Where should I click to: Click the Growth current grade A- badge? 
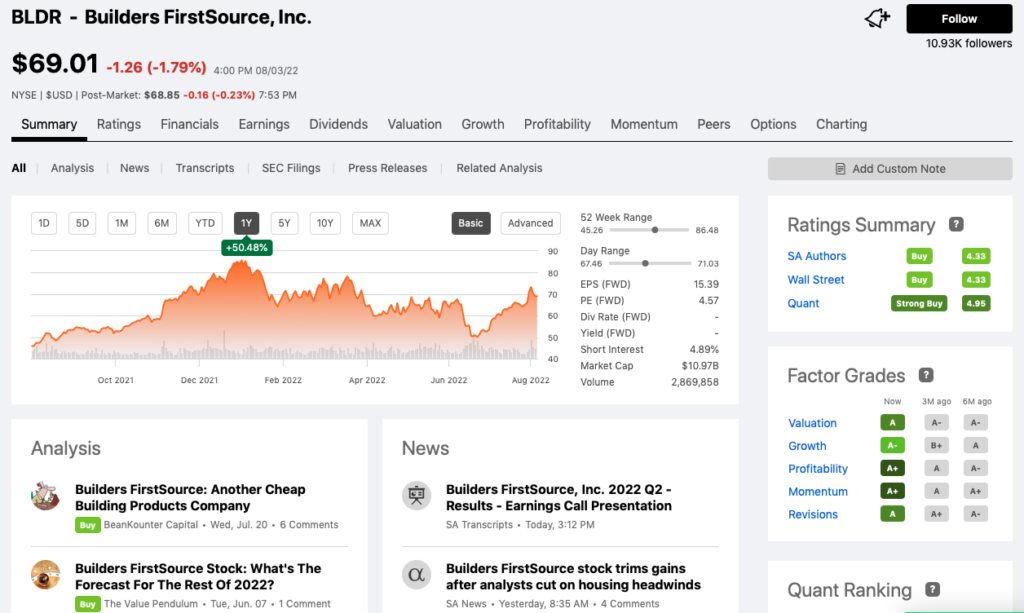[892, 445]
